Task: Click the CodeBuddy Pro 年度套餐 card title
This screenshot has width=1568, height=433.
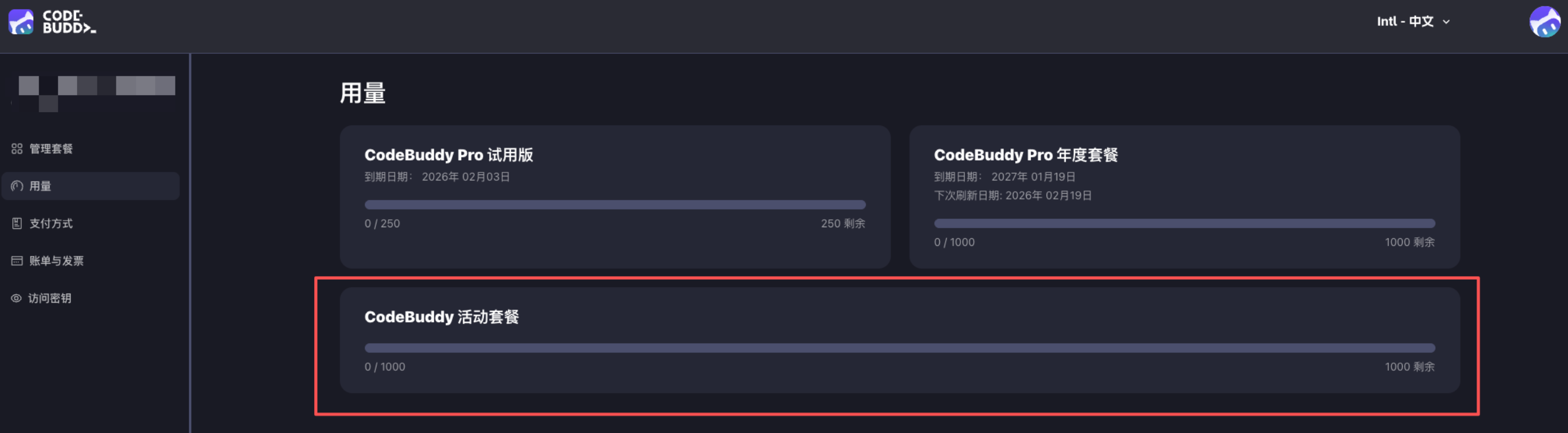Action: coord(1025,155)
